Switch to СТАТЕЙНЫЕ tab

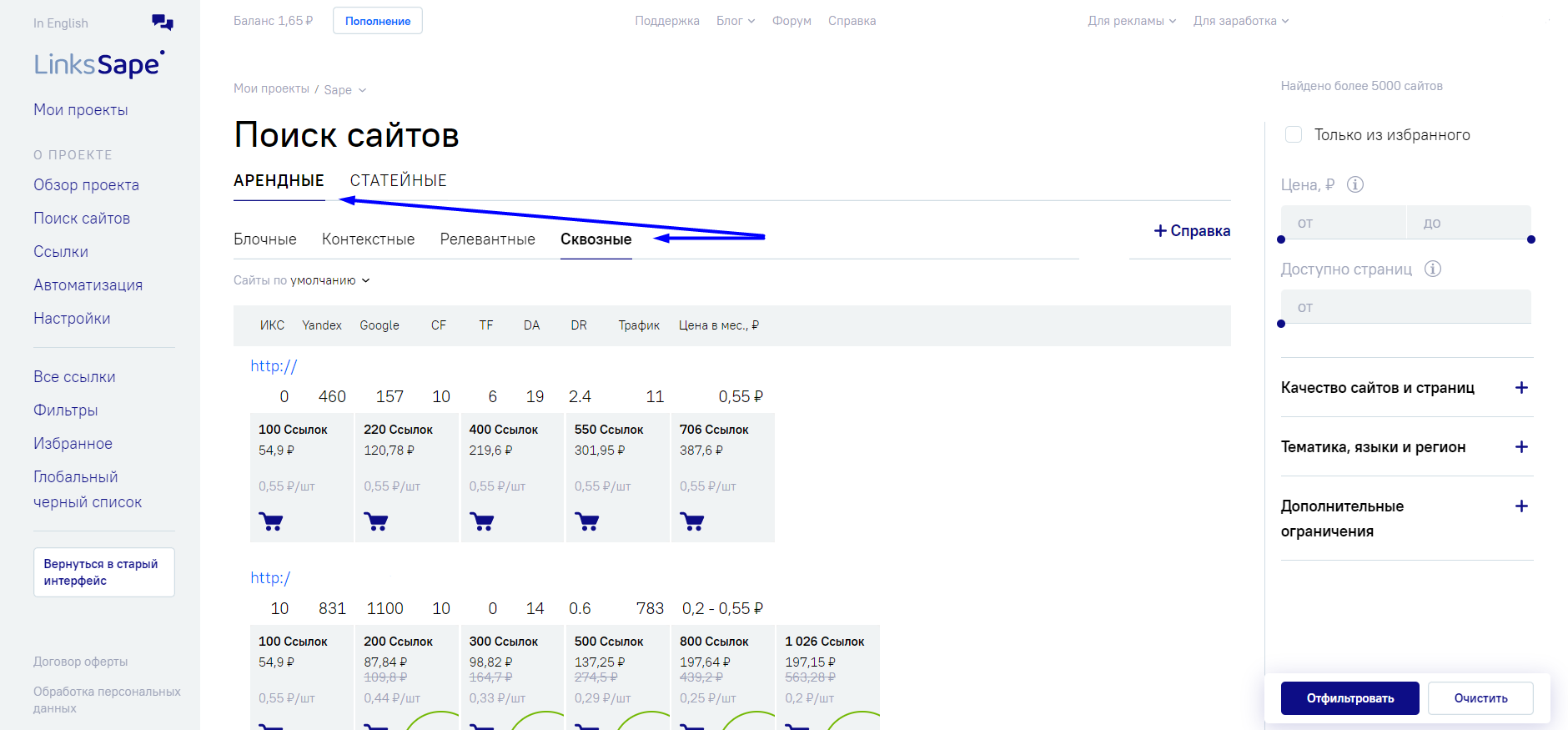coord(398,180)
